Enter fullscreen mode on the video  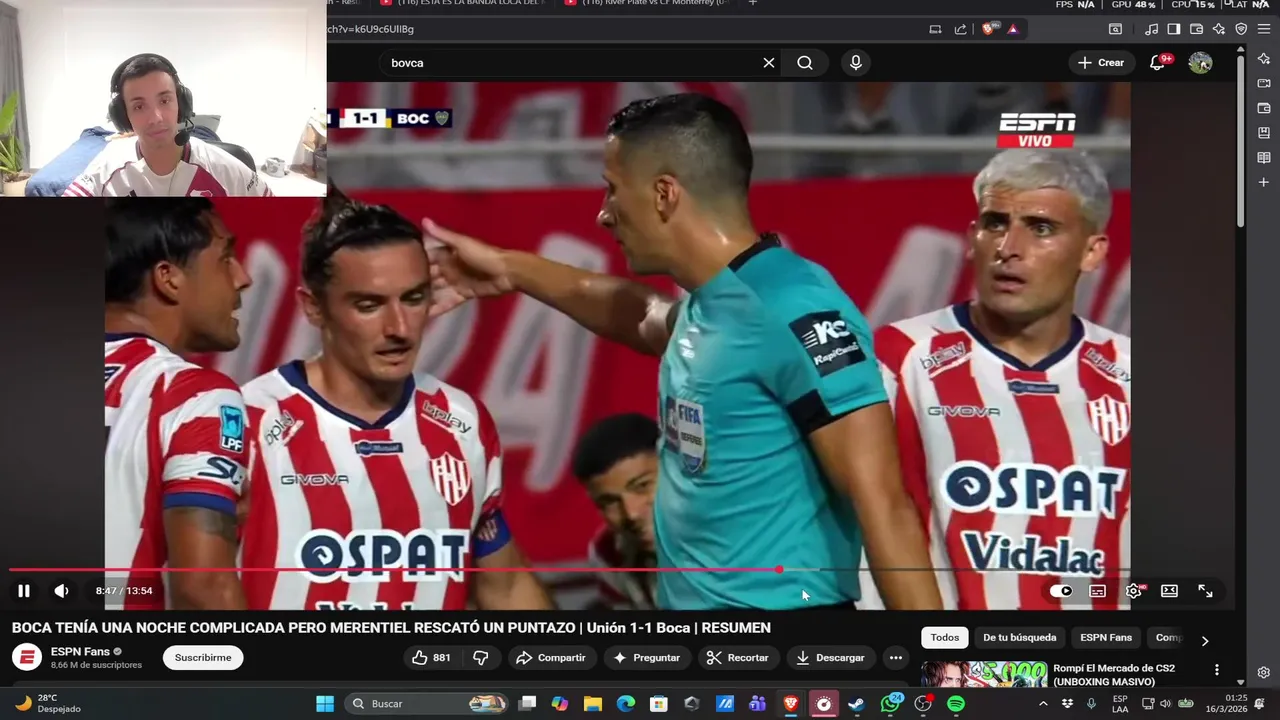1205,591
